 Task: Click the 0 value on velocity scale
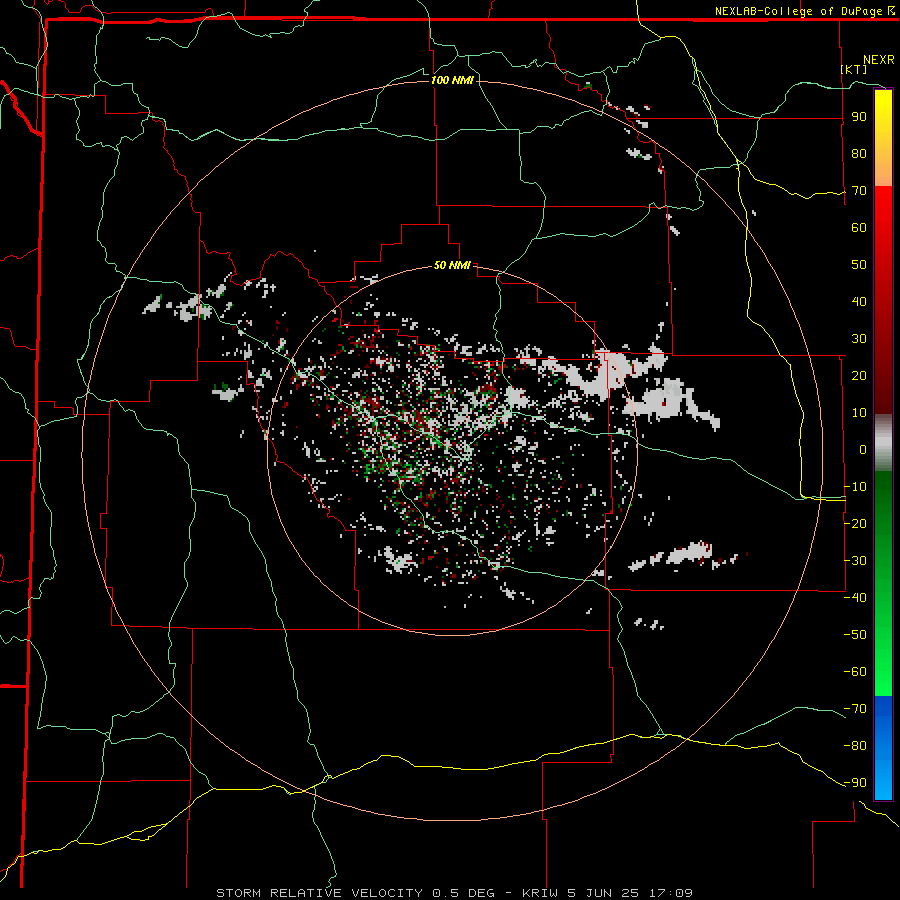(x=863, y=449)
